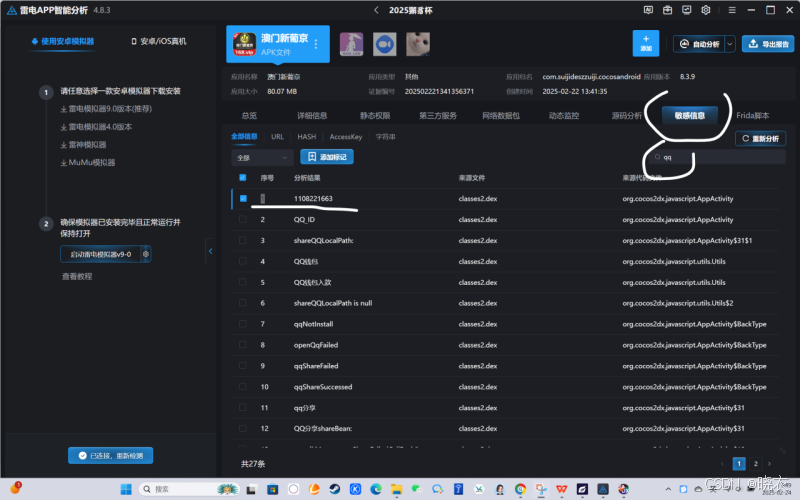Start 自动分析 automatic analysis
Viewport: 801px width, 500px height.
click(699, 44)
